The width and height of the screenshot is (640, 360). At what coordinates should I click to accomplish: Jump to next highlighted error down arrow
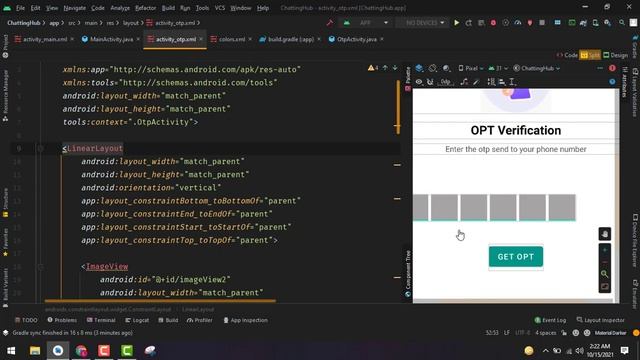click(395, 68)
